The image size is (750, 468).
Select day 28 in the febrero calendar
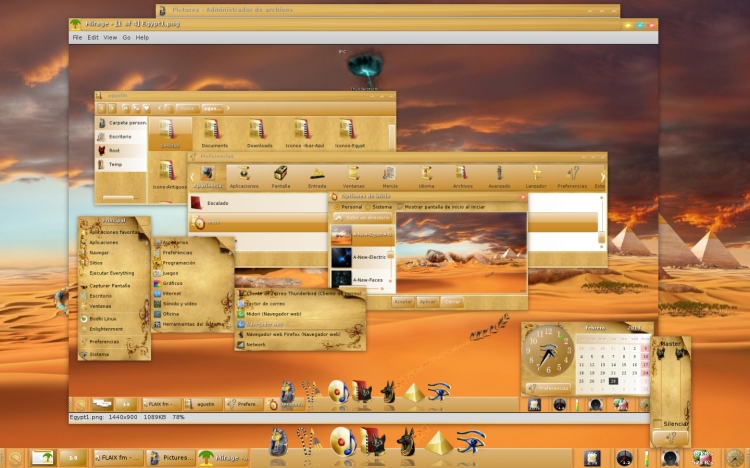point(613,381)
